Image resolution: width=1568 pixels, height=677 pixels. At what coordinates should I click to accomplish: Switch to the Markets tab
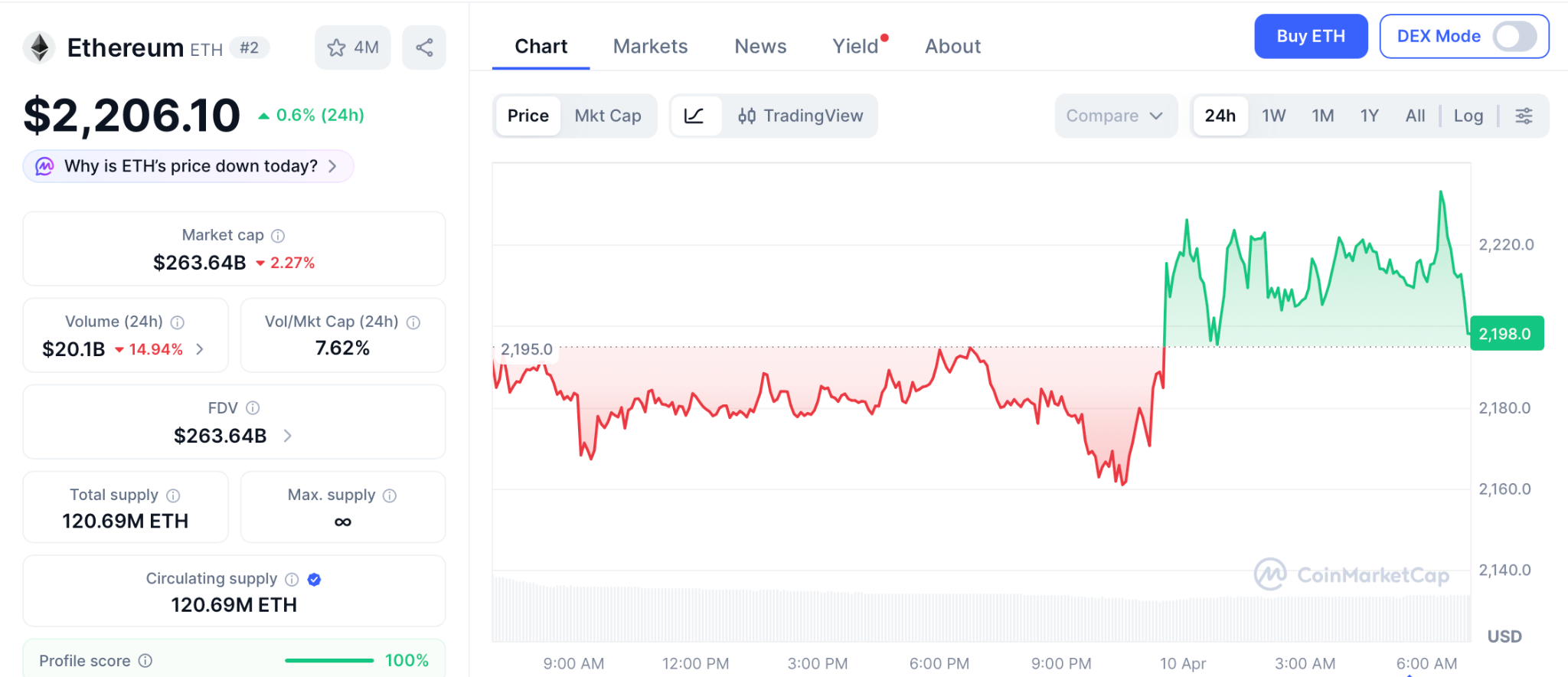point(650,47)
